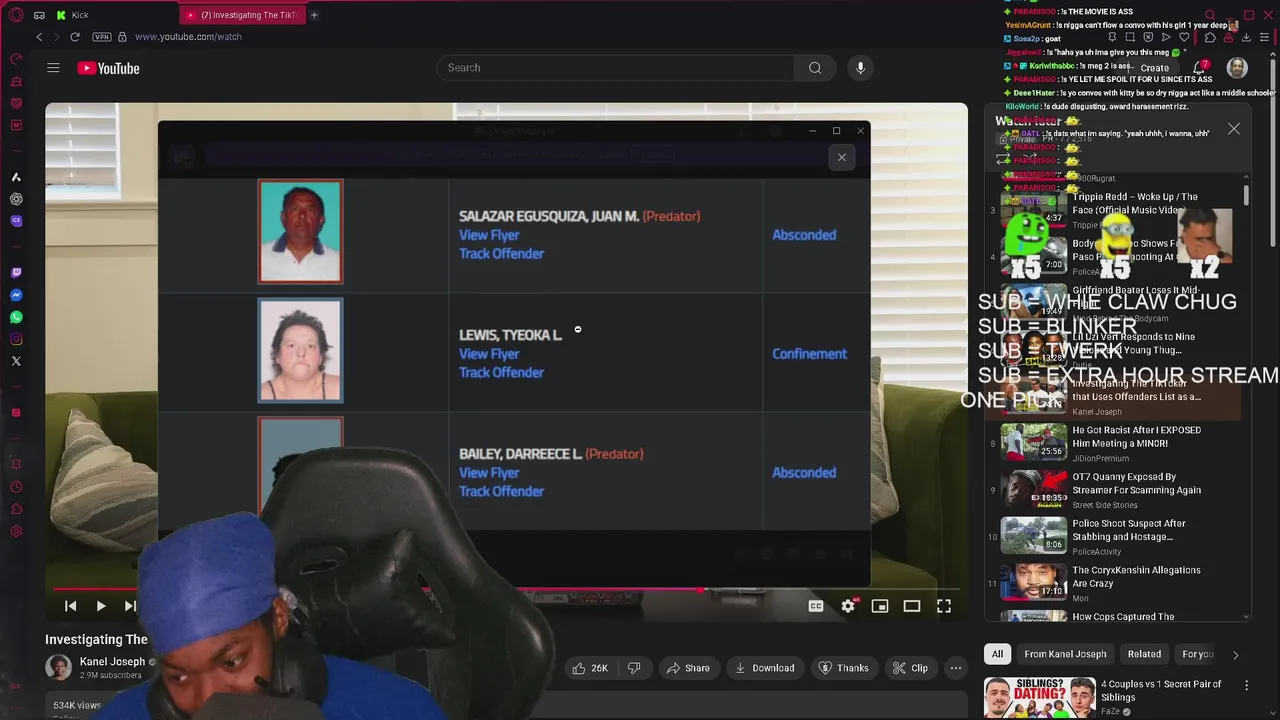Close the Watch later playlist panel
Viewport: 1280px width, 720px height.
(1234, 129)
